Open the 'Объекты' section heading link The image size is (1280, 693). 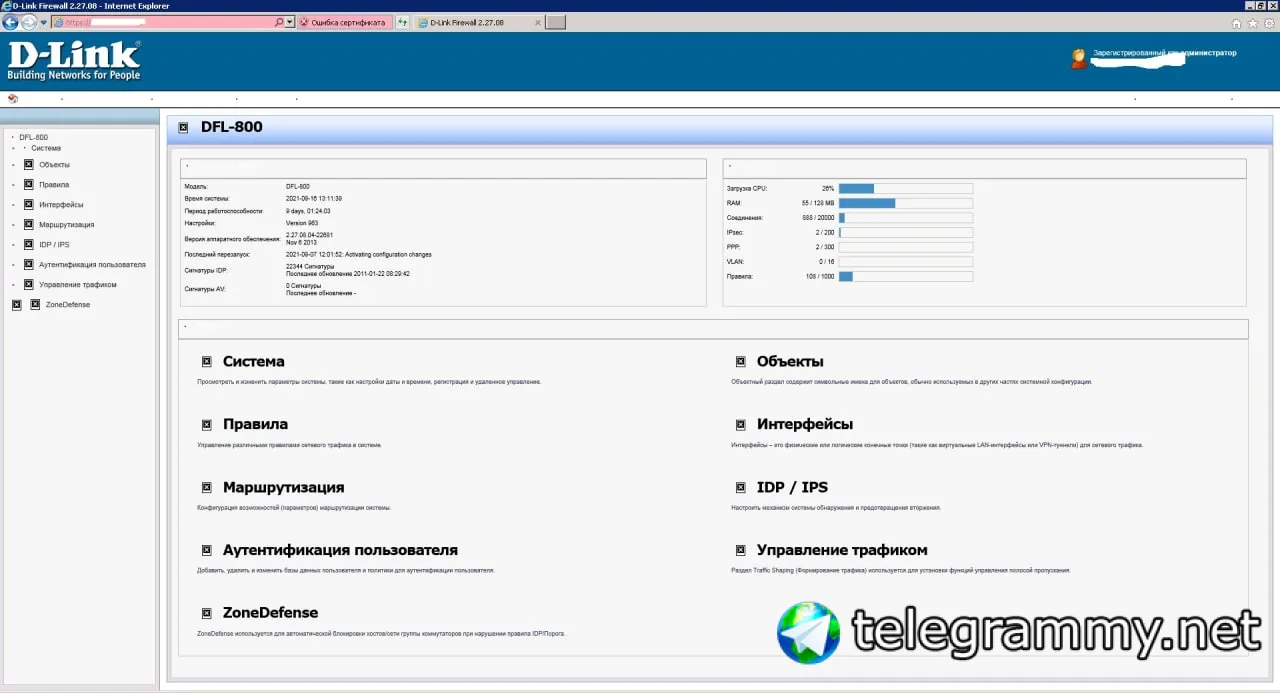coord(790,361)
